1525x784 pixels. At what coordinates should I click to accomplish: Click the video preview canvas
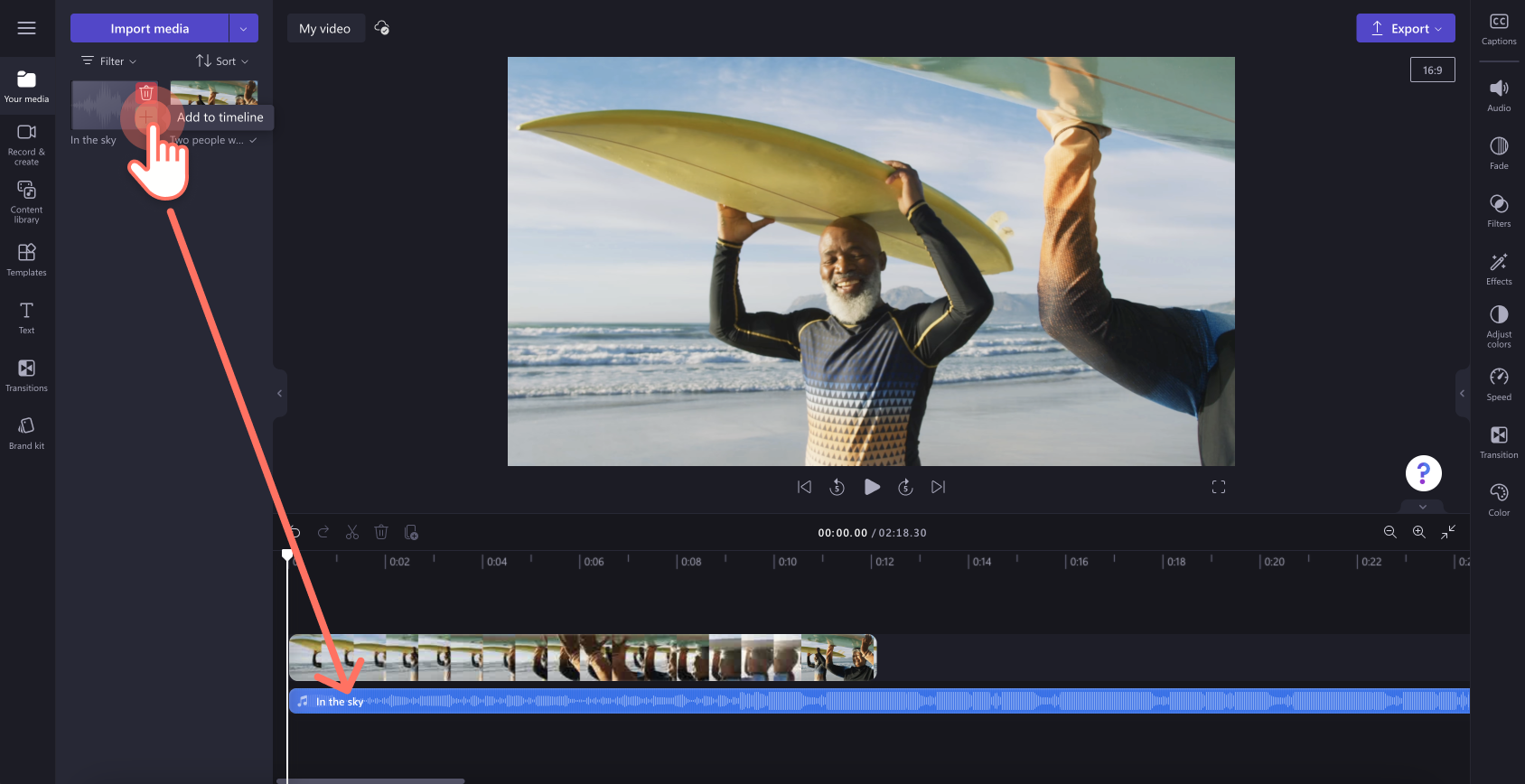coord(871,261)
